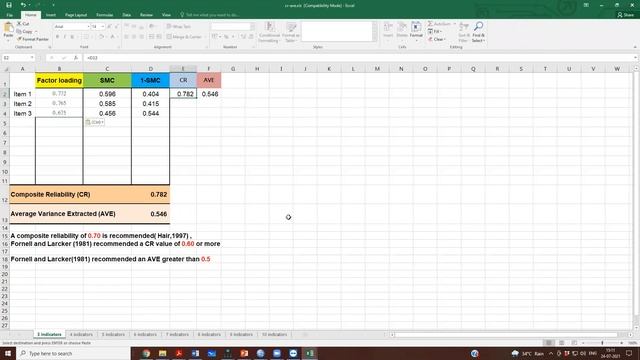640x360 pixels.
Task: Click the Paste Options (Ctrl) smart tag
Action: (95, 122)
